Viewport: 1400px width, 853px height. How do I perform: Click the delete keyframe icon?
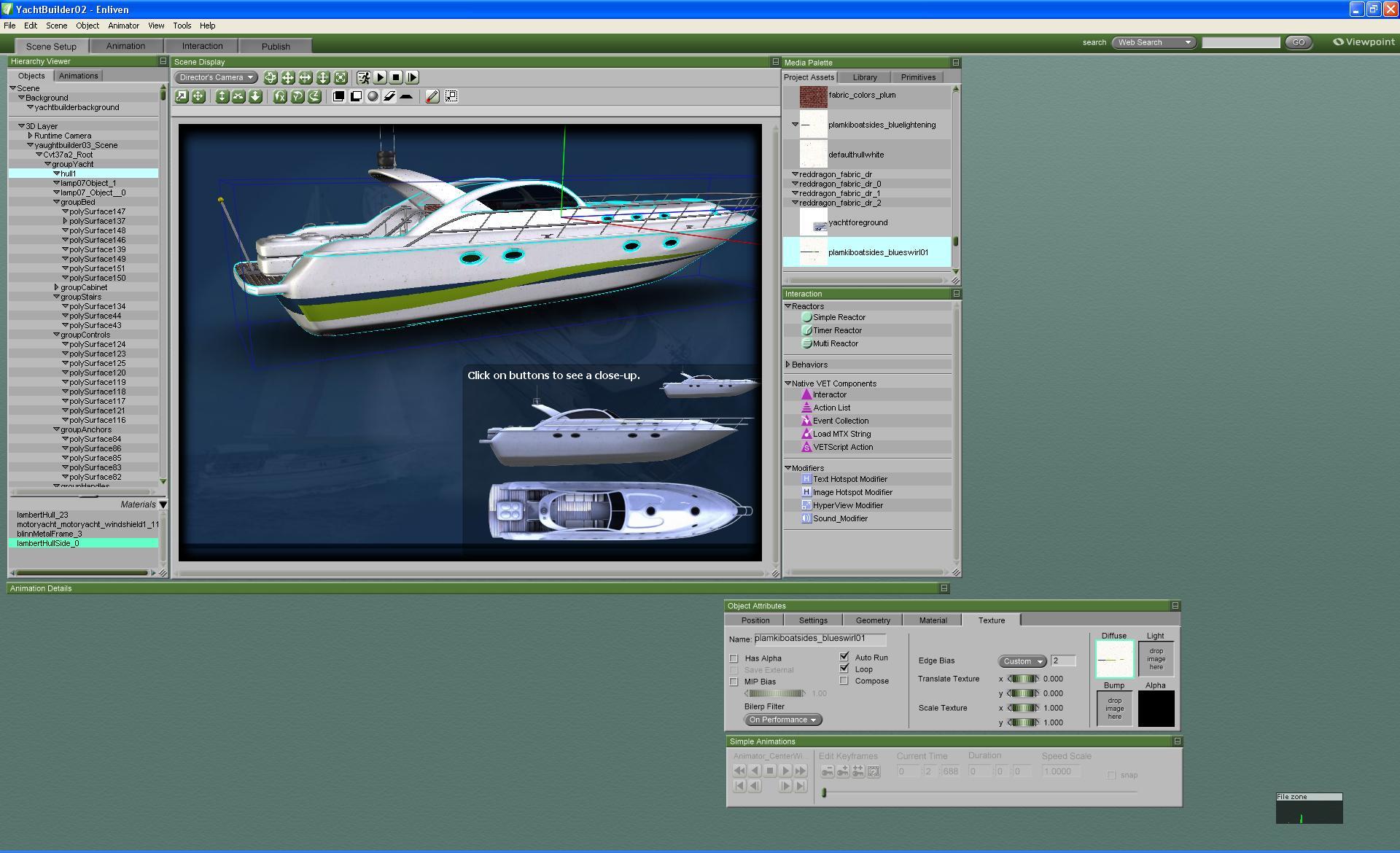pos(827,771)
